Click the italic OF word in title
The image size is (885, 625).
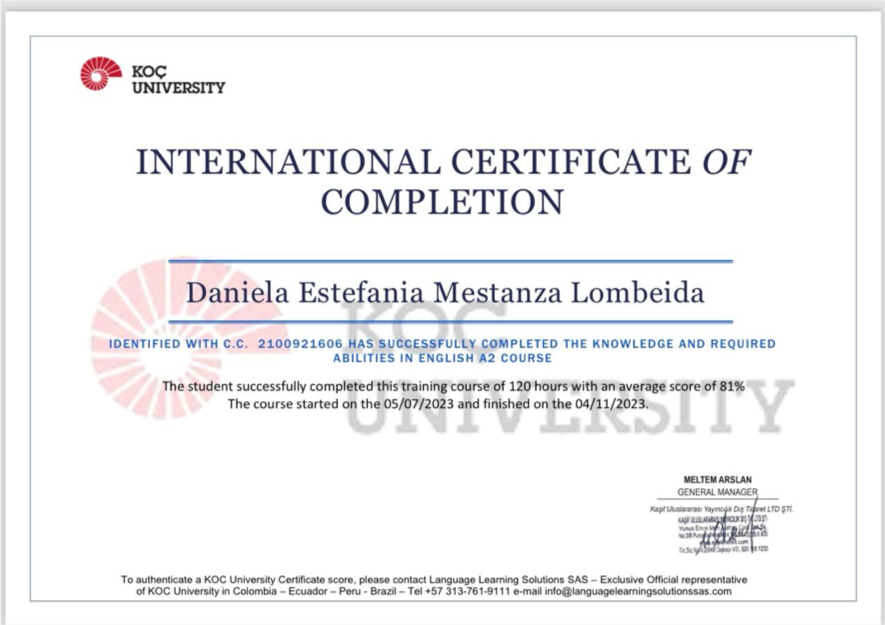[x=726, y=162]
